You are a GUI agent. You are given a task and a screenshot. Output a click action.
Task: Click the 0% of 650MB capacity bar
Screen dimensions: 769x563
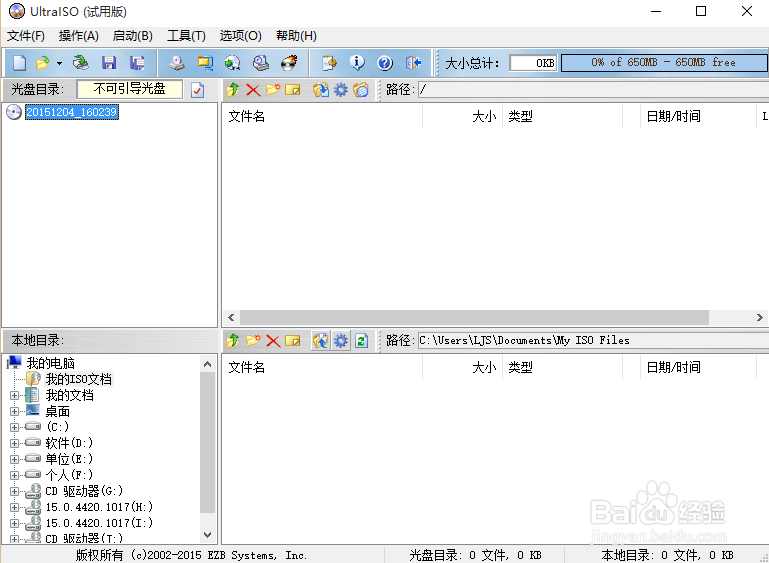click(x=663, y=63)
